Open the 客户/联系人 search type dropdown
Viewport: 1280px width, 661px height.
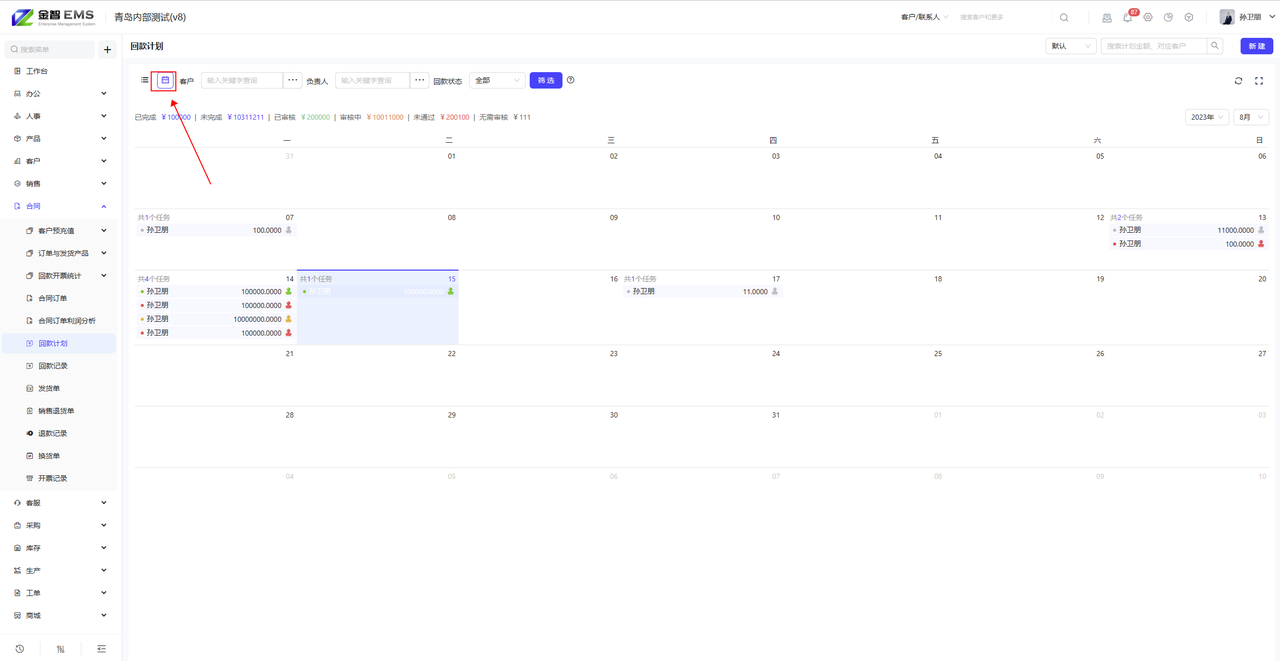click(924, 17)
